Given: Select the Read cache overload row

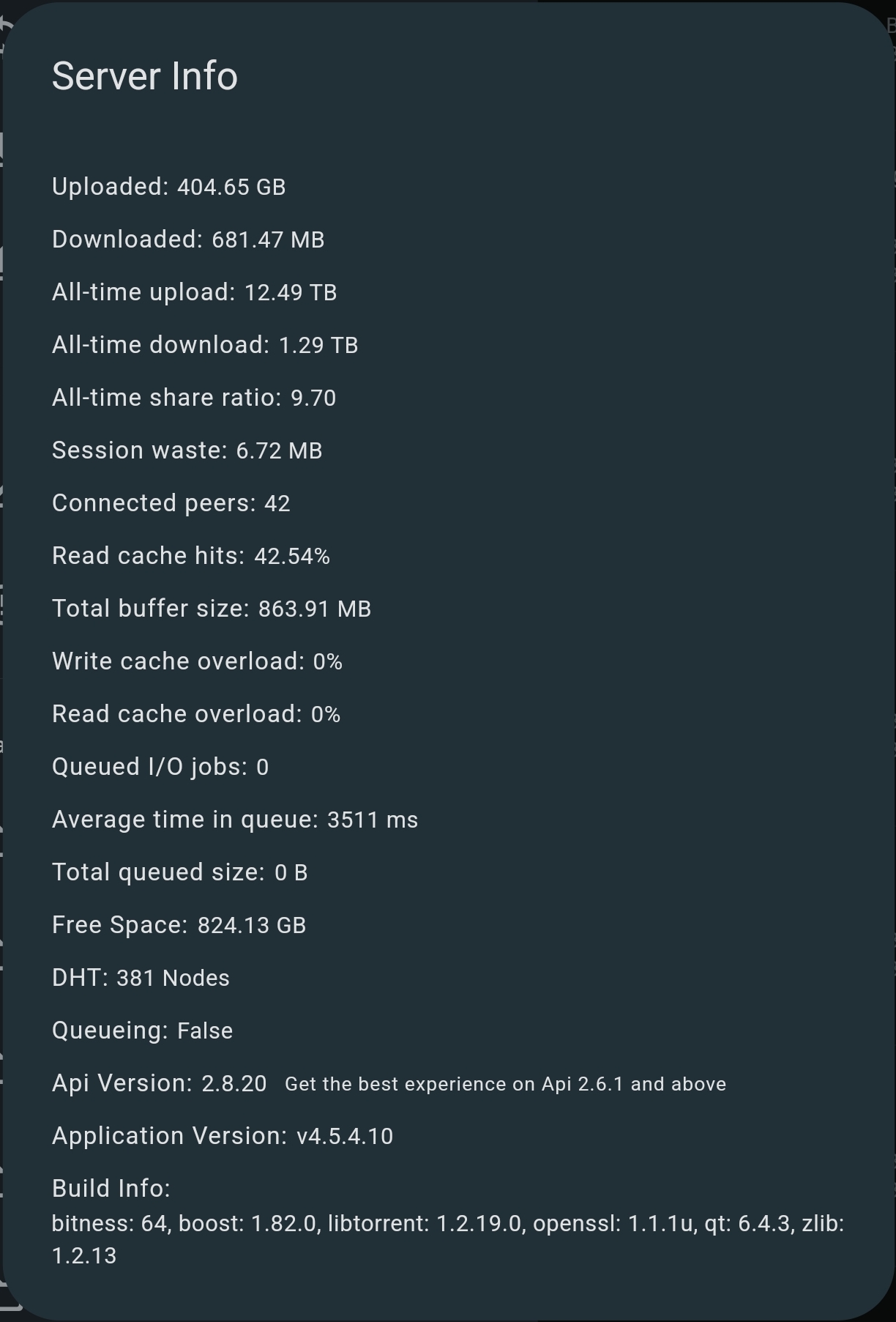Looking at the screenshot, I should click(x=196, y=714).
